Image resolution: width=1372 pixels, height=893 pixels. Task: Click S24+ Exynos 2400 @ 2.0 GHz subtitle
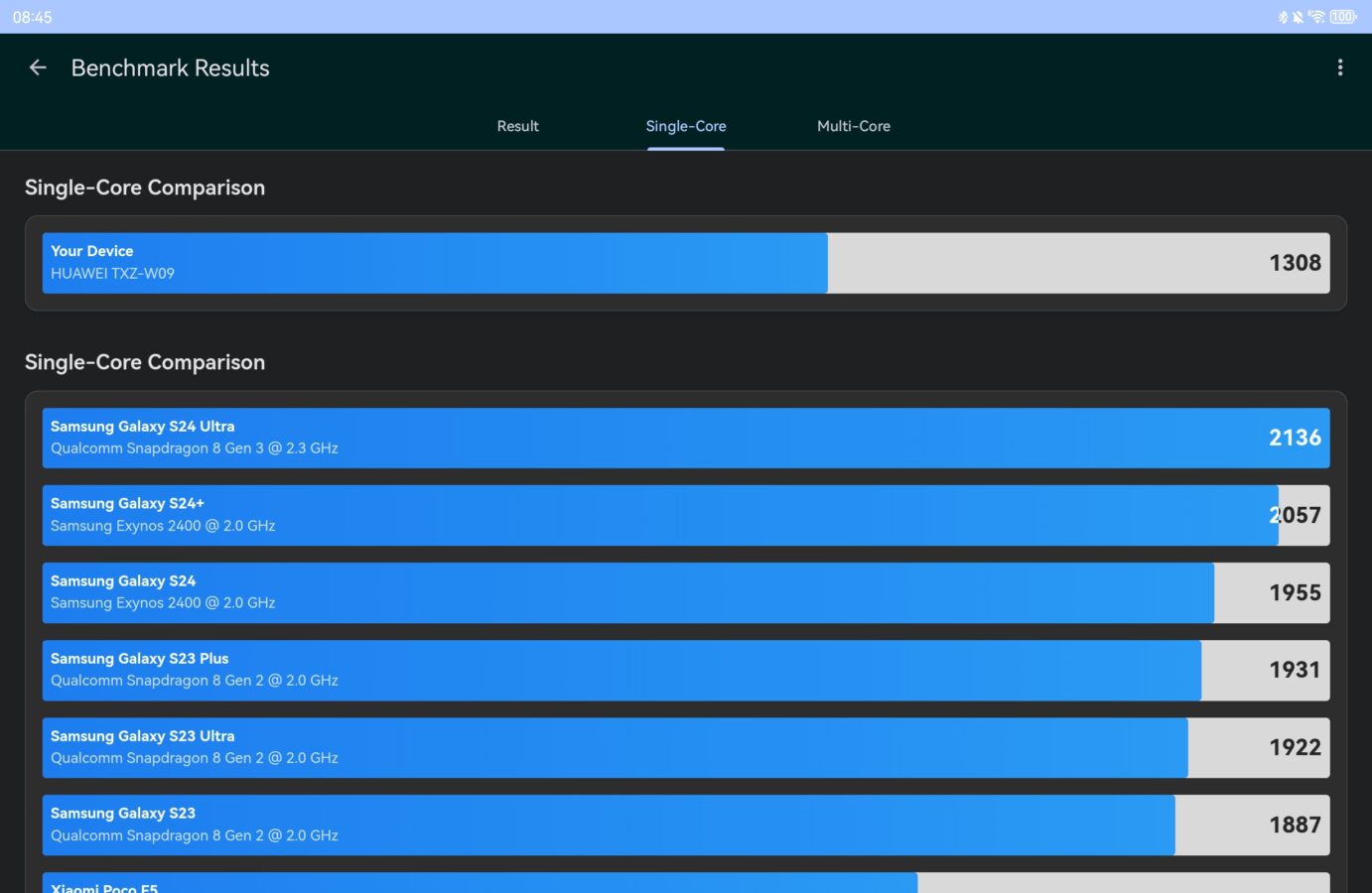[163, 526]
